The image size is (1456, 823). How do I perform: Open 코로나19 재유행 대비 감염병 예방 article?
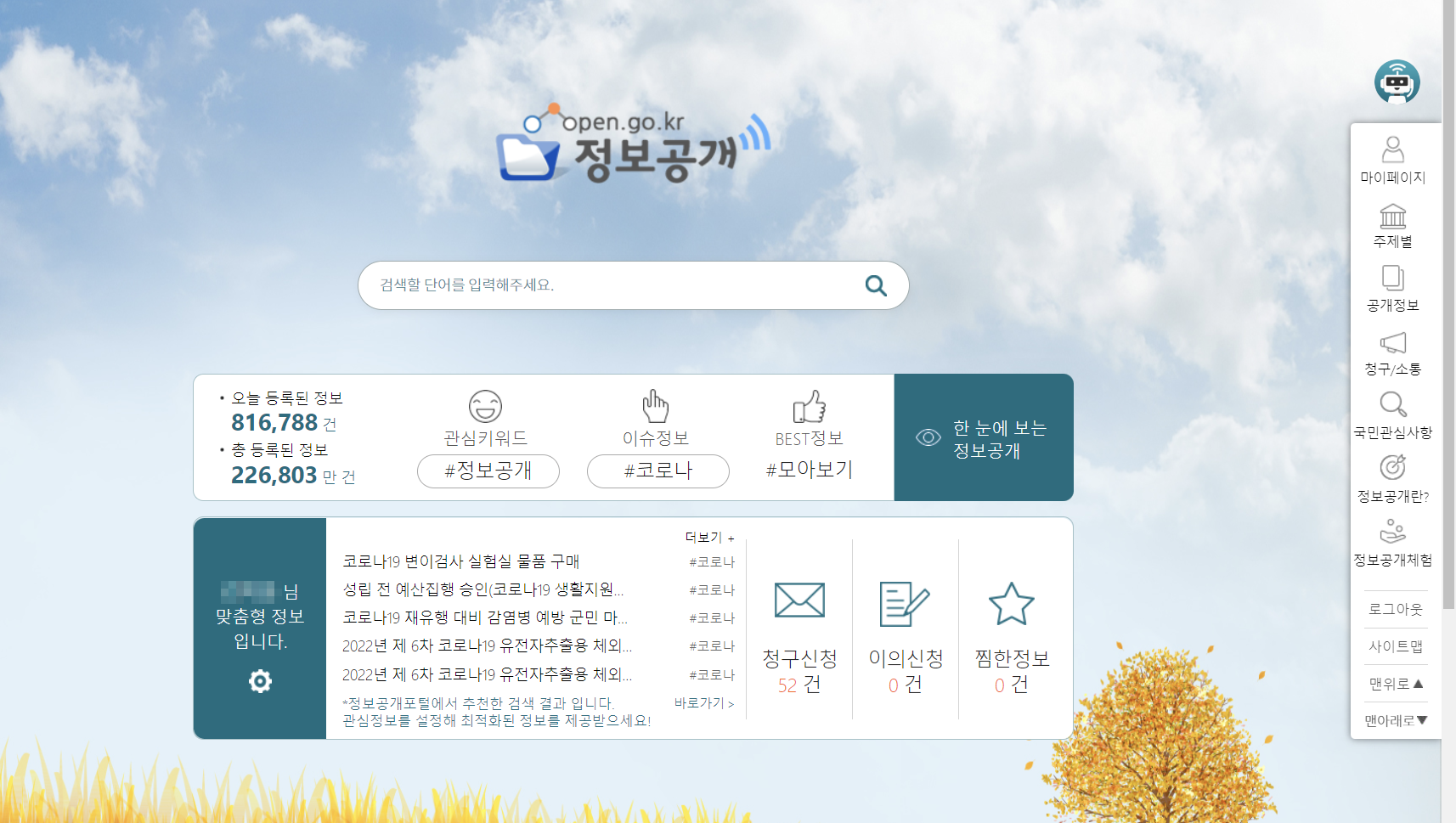[x=485, y=617]
